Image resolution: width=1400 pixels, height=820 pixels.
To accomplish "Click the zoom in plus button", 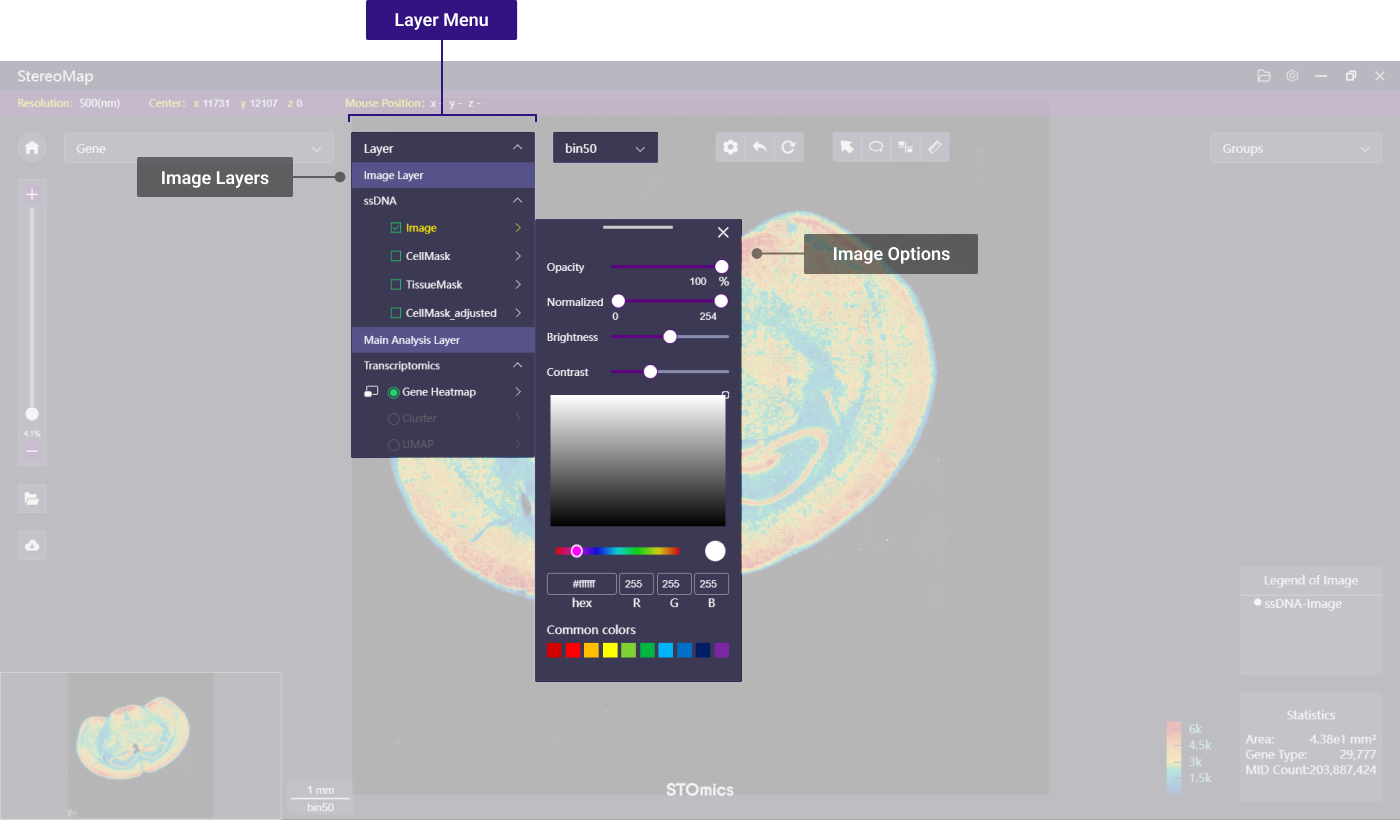I will click(32, 195).
